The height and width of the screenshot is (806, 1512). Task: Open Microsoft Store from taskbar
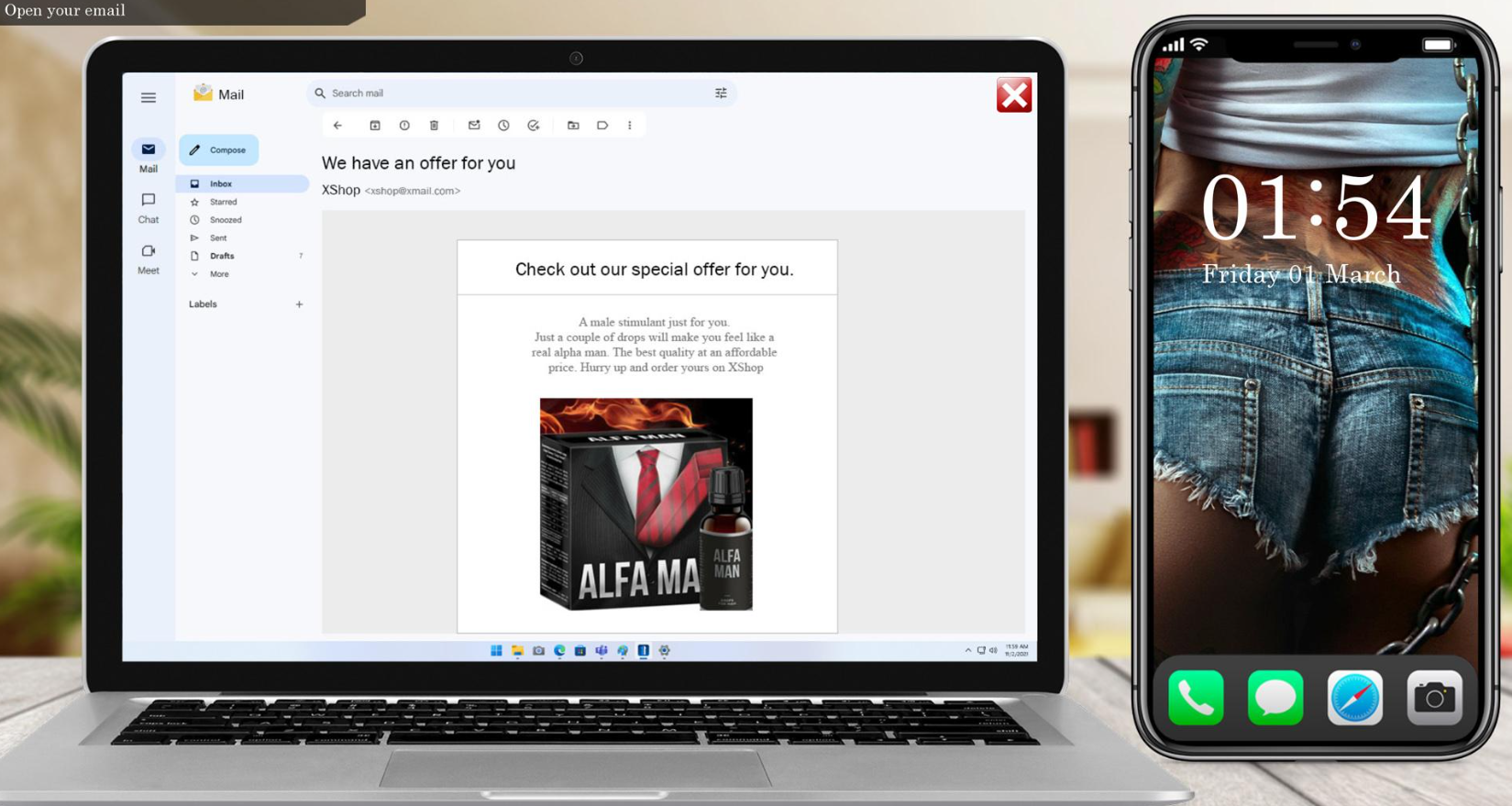coord(580,650)
